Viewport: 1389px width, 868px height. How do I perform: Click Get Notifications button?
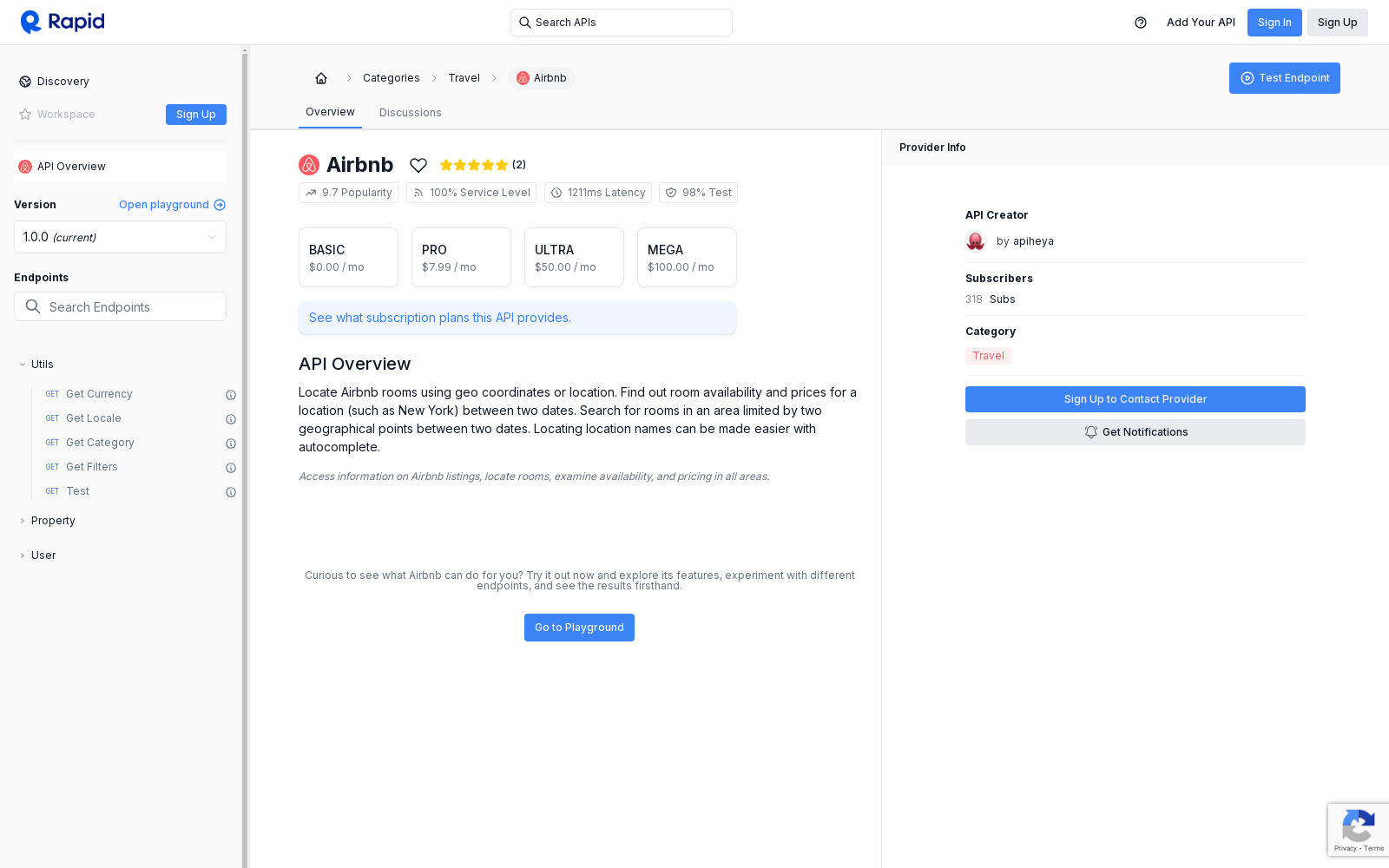click(1136, 432)
